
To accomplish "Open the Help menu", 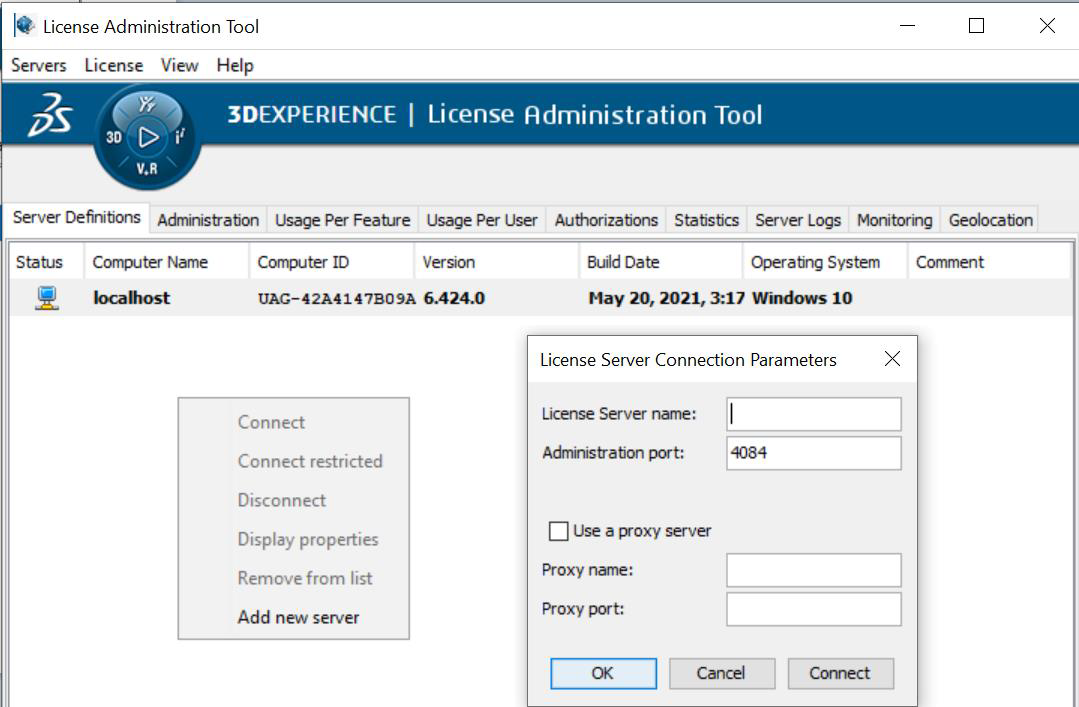I will pyautogui.click(x=235, y=65).
